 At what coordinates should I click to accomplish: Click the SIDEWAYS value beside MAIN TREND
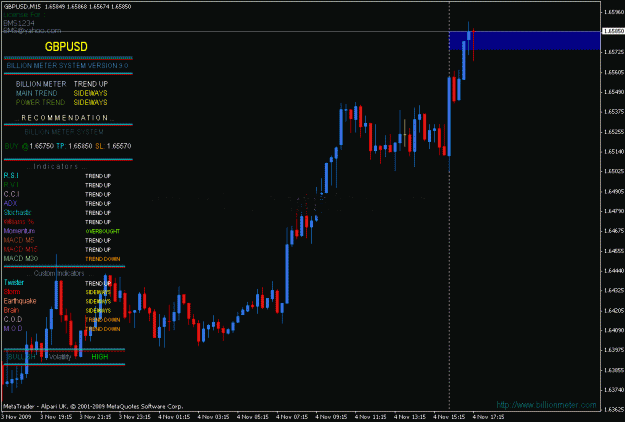(x=90, y=93)
